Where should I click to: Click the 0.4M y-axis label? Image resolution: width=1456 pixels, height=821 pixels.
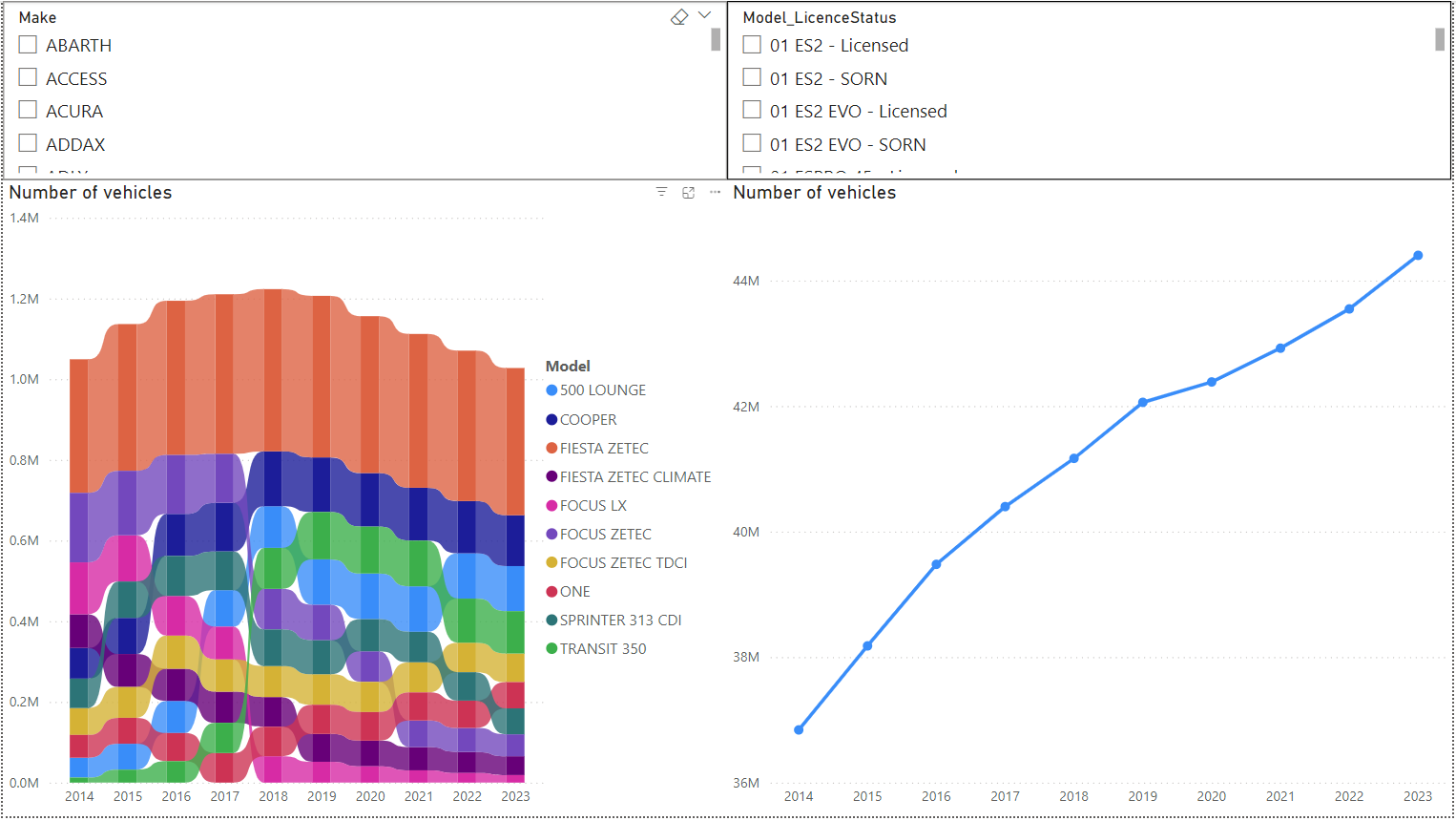(x=25, y=621)
